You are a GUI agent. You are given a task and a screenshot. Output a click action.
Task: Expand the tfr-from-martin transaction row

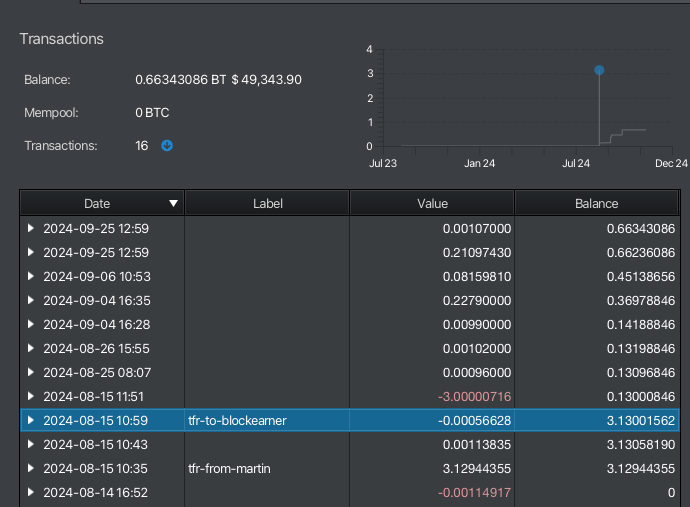tap(31, 468)
